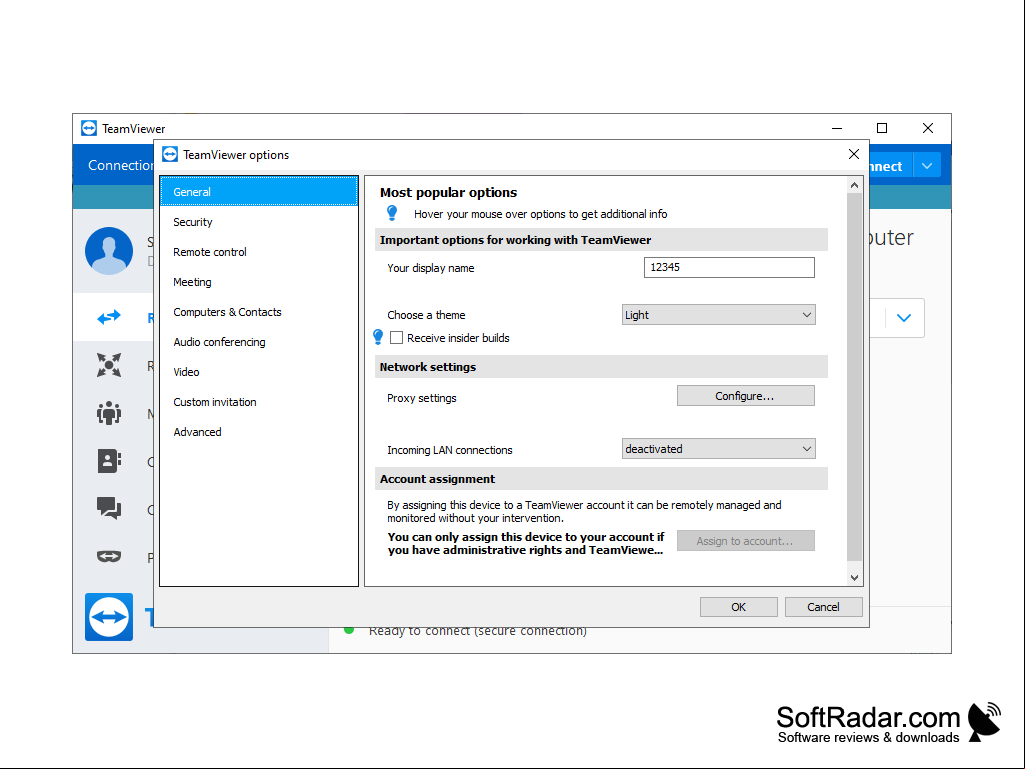Dismiss the dialog with Cancel button
This screenshot has width=1025, height=769.
click(824, 607)
